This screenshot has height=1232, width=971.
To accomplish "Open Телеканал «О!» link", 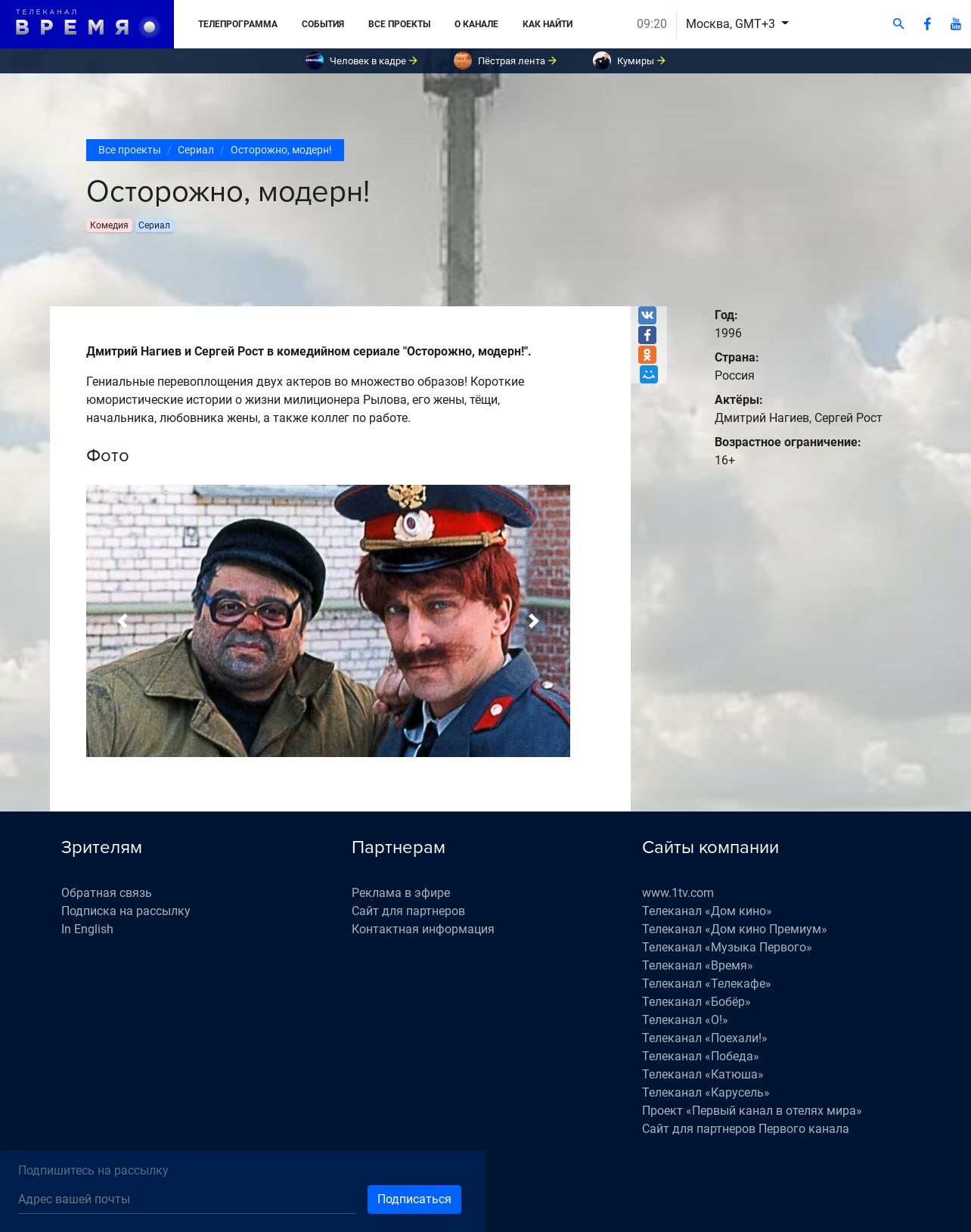I will [x=685, y=1020].
